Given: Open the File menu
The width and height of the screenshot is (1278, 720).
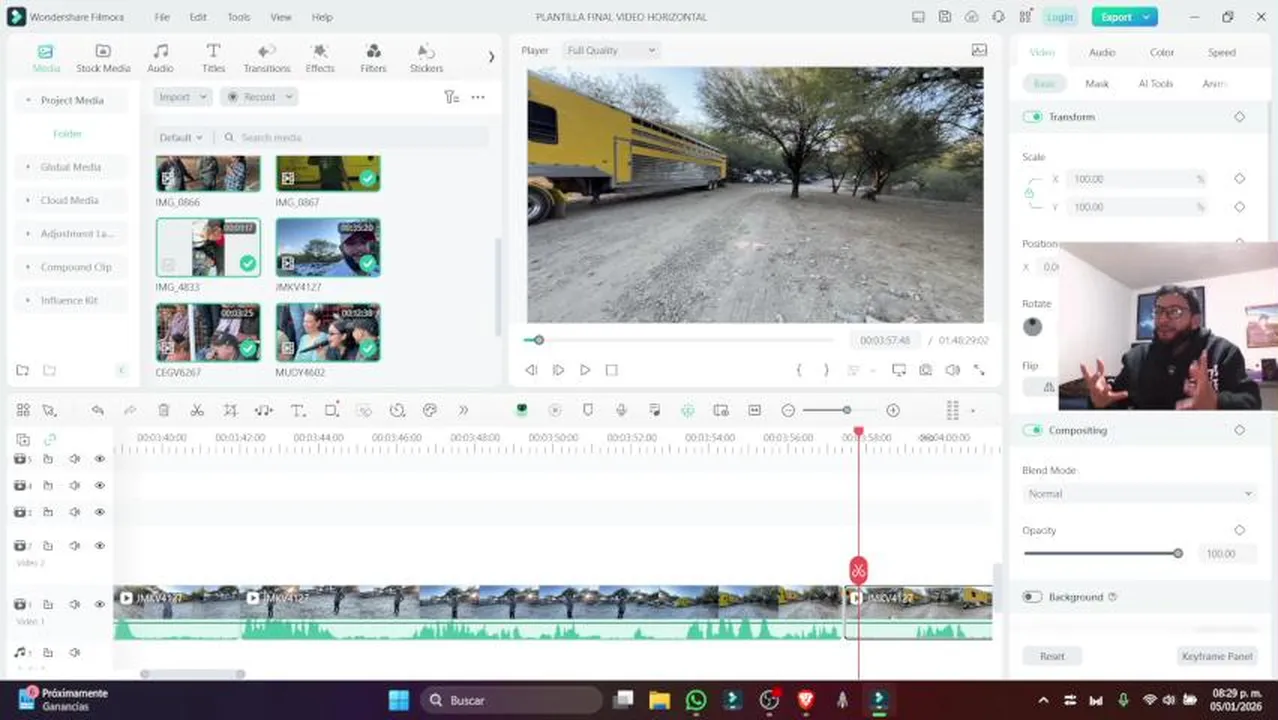Looking at the screenshot, I should pyautogui.click(x=162, y=17).
